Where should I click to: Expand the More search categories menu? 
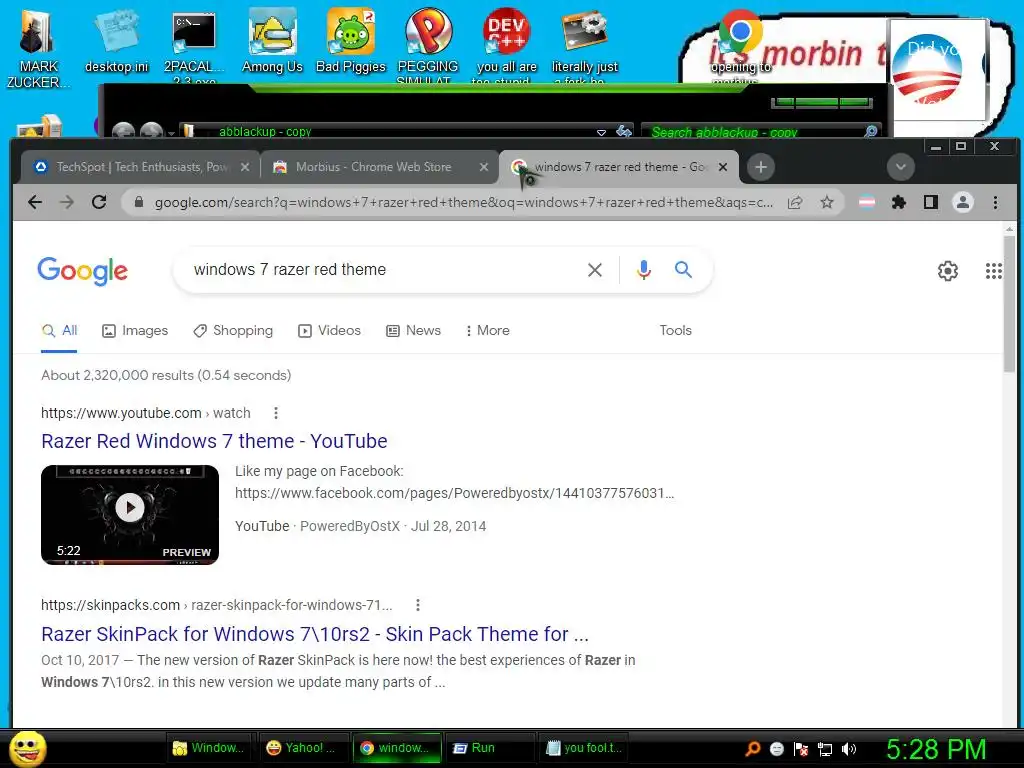487,330
